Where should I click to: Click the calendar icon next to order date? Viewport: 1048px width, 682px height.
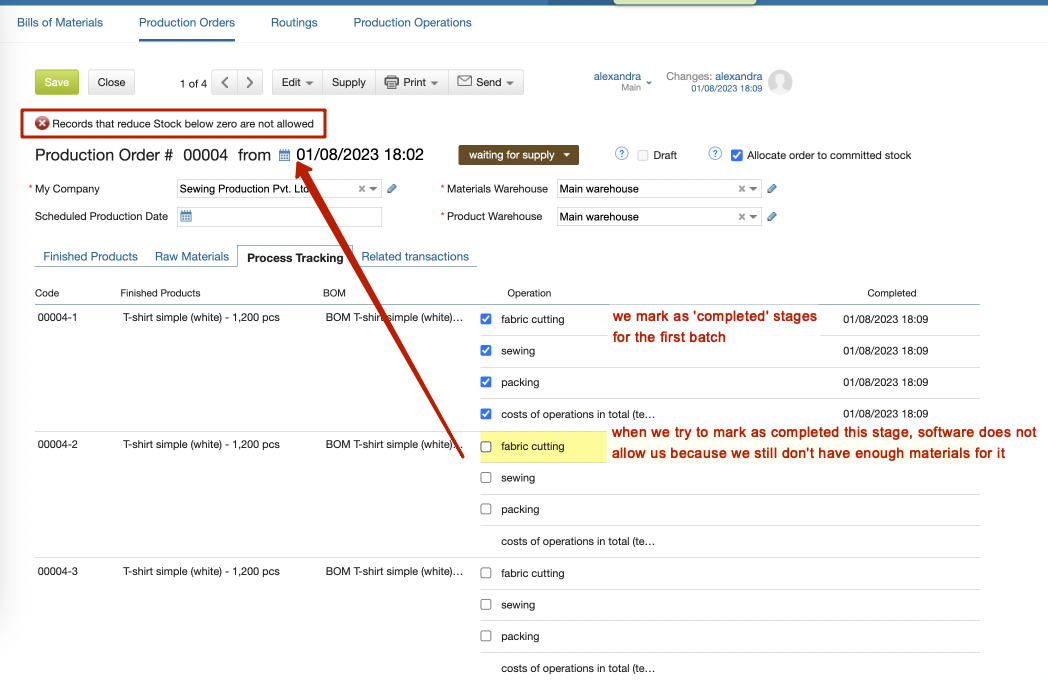pyautogui.click(x=284, y=155)
